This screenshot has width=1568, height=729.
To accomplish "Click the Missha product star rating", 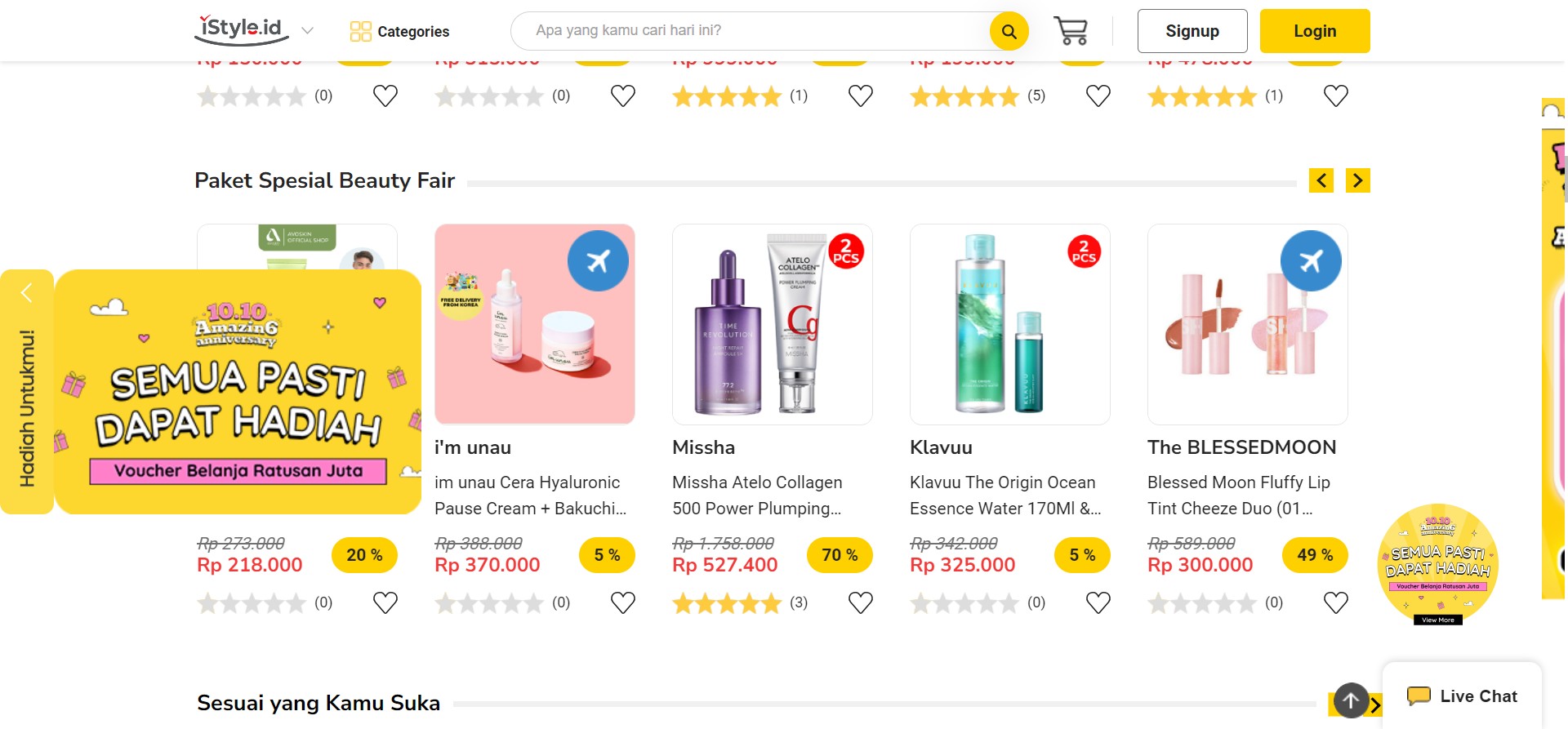I will click(726, 603).
